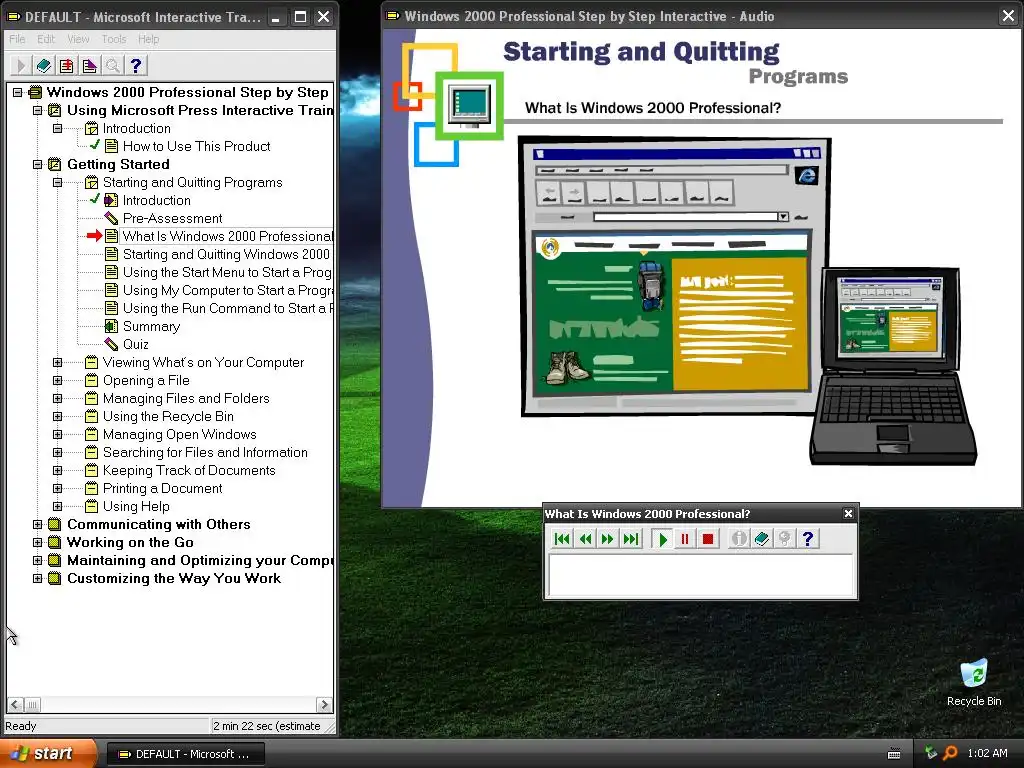Click the orange magnifier tray icon
1024x768 pixels.
coord(950,753)
